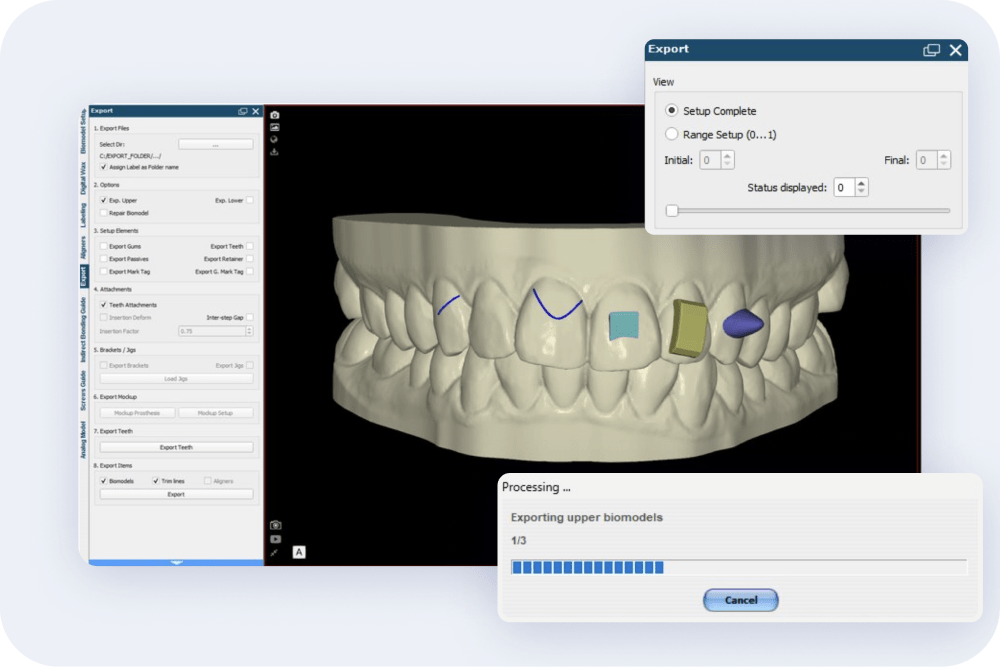Open the 'Indirect Bonding Guide' side tab
This screenshot has width=1000, height=667.
pos(83,330)
